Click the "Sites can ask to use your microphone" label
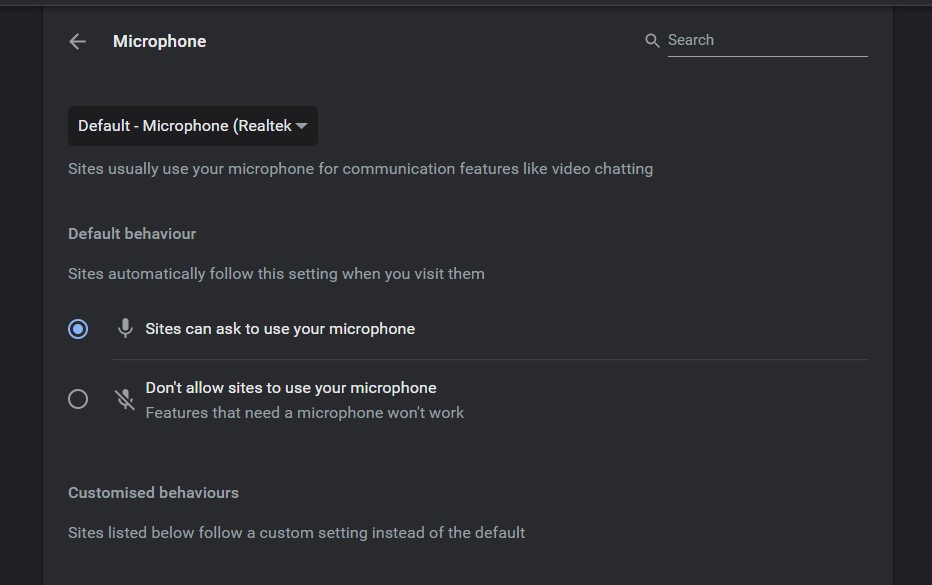 [280, 329]
